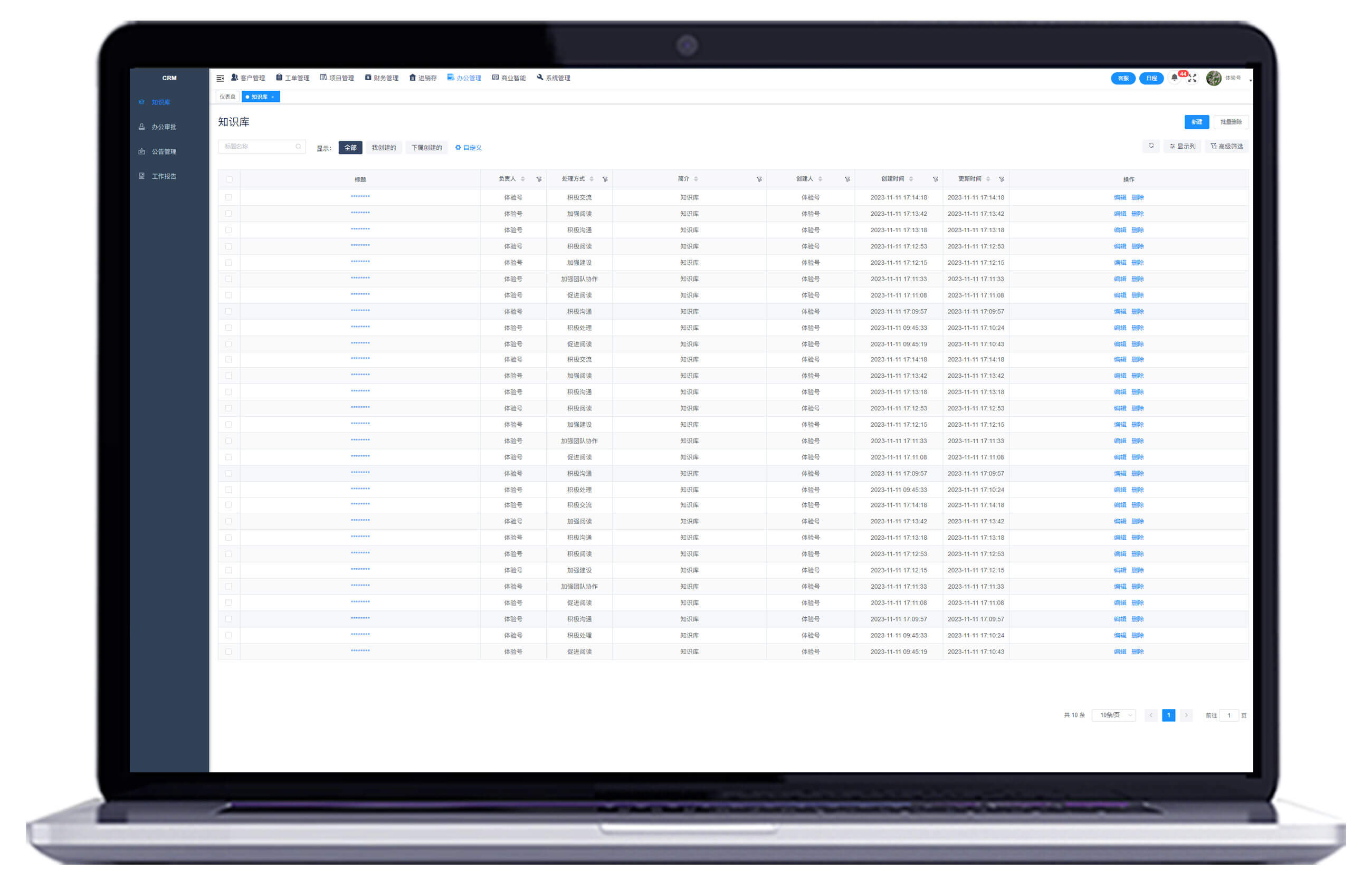The image size is (1372, 871).
Task: Sort by 创建时间 column arrows
Action: 911,179
